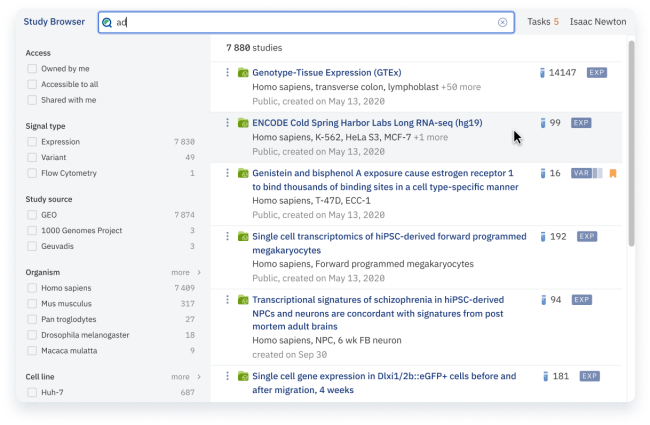Screen dimensions: 650x425
Task: Clear the search field with the X icon
Action: [502, 22]
